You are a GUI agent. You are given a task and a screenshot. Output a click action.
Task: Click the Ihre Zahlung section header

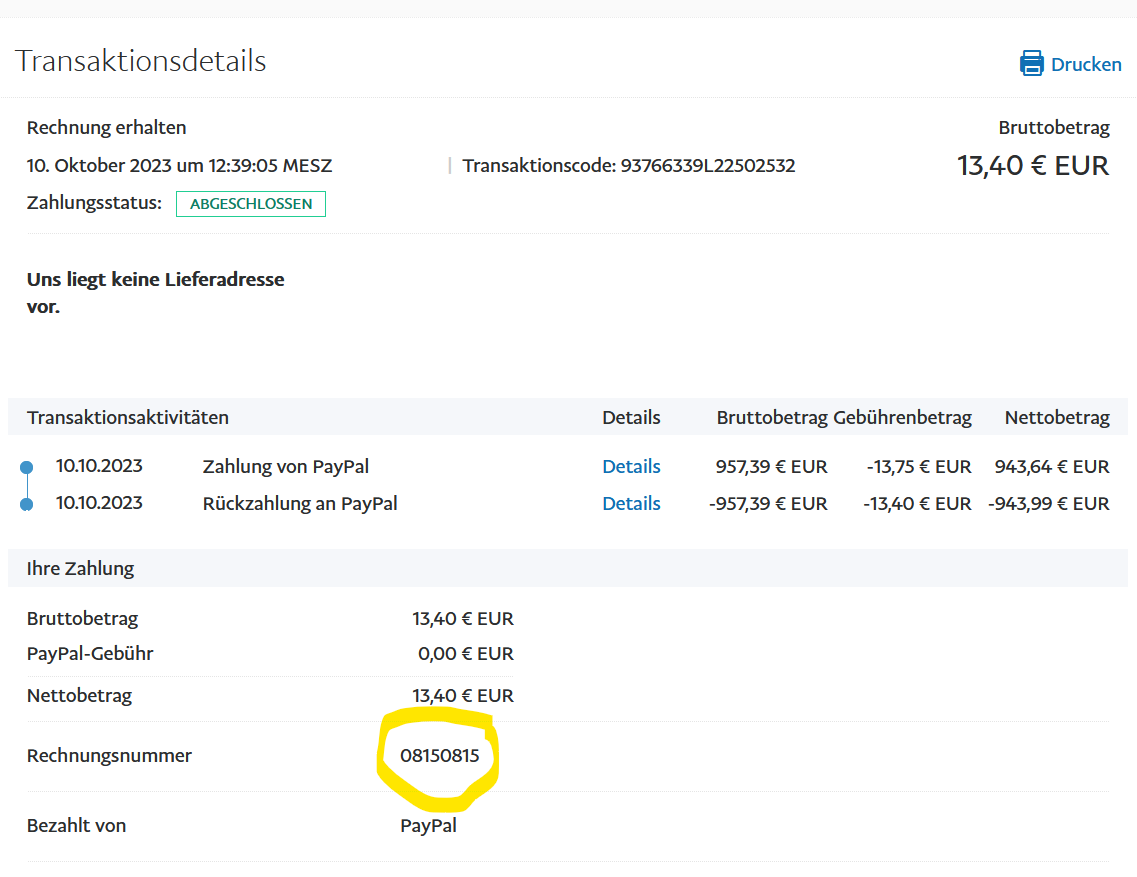[81, 568]
